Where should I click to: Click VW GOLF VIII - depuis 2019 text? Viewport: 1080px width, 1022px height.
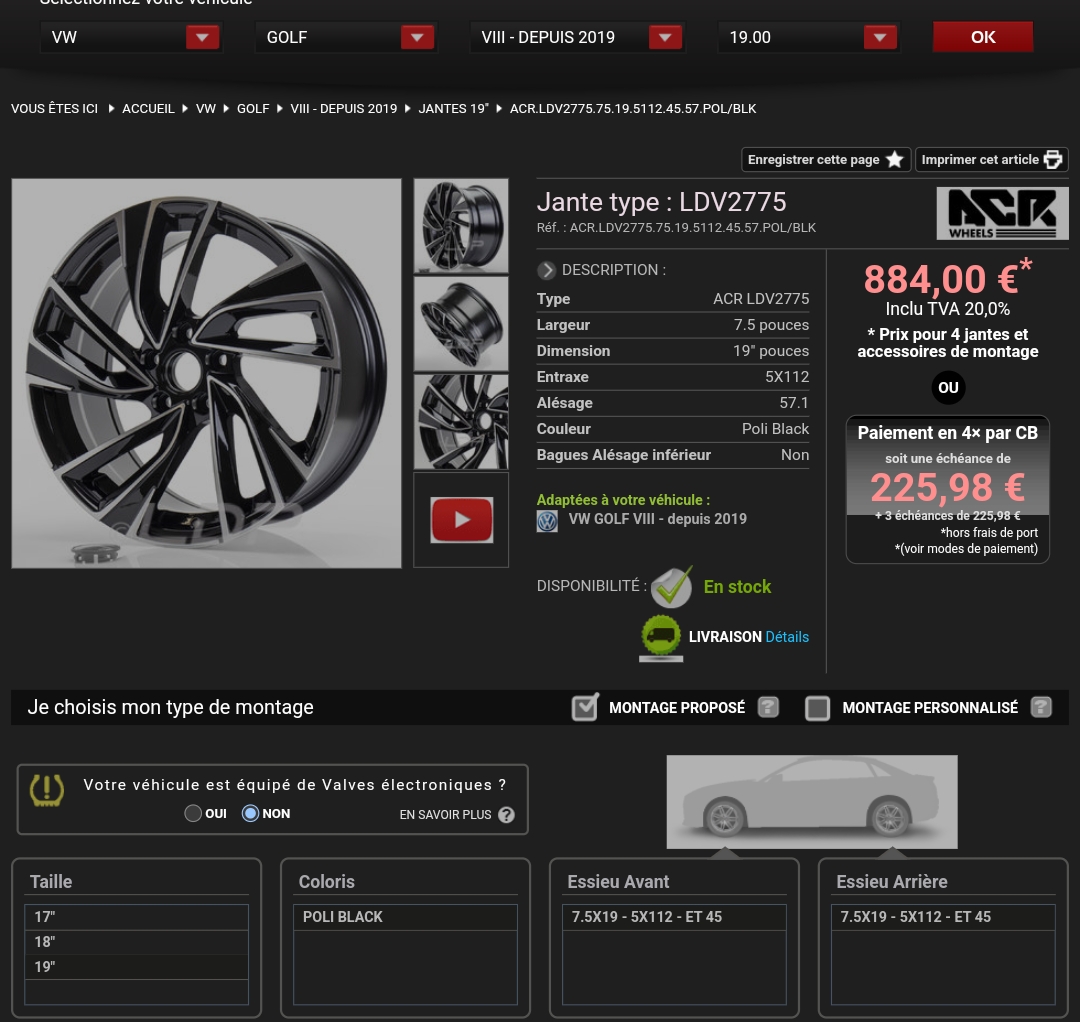(x=657, y=519)
